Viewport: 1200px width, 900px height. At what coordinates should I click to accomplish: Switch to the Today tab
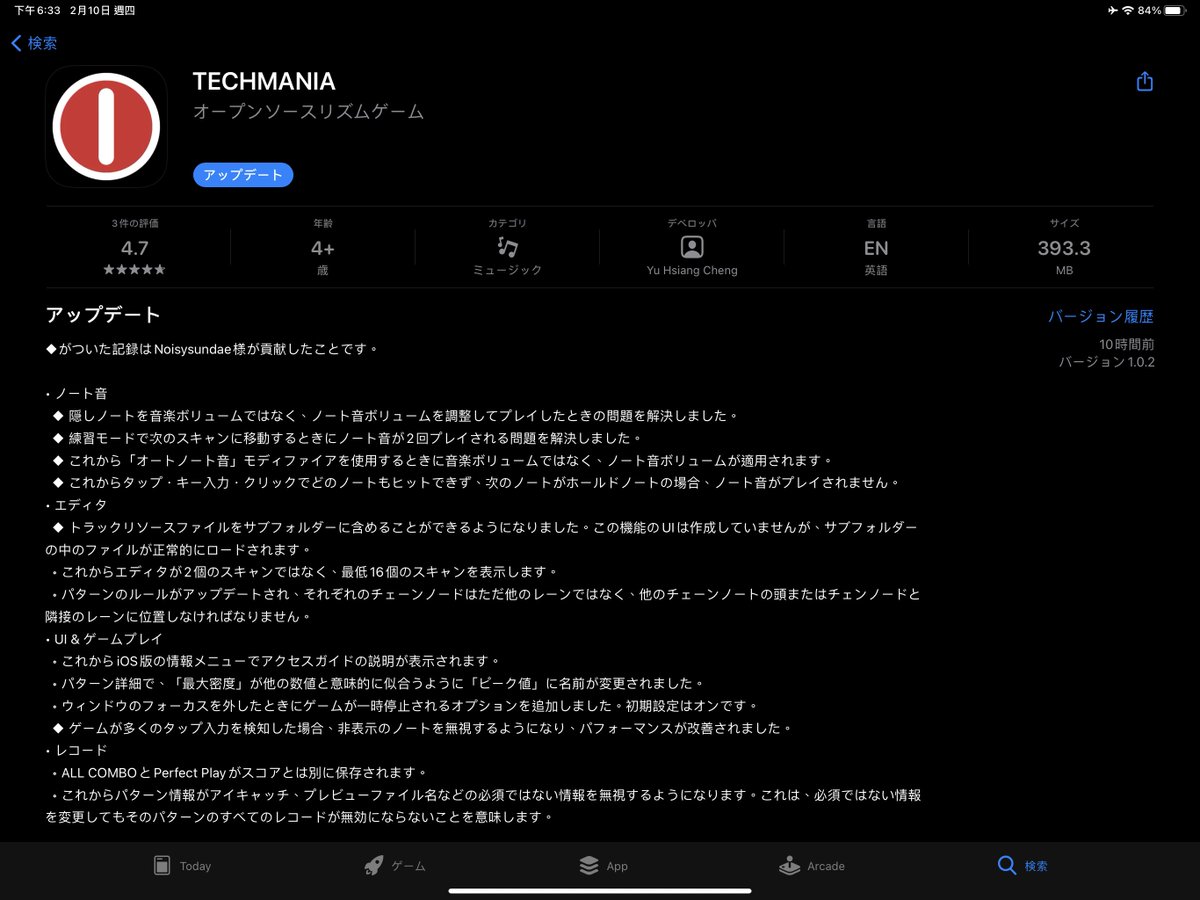tap(182, 866)
